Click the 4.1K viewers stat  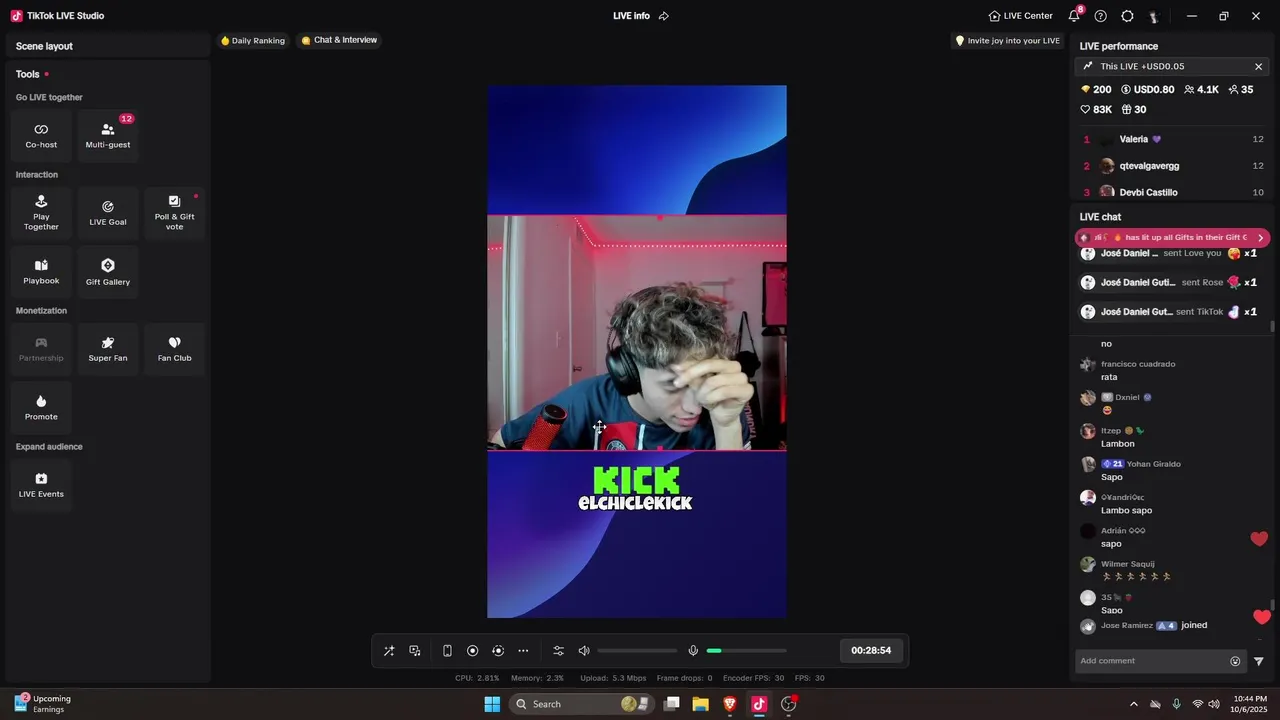coord(1202,89)
